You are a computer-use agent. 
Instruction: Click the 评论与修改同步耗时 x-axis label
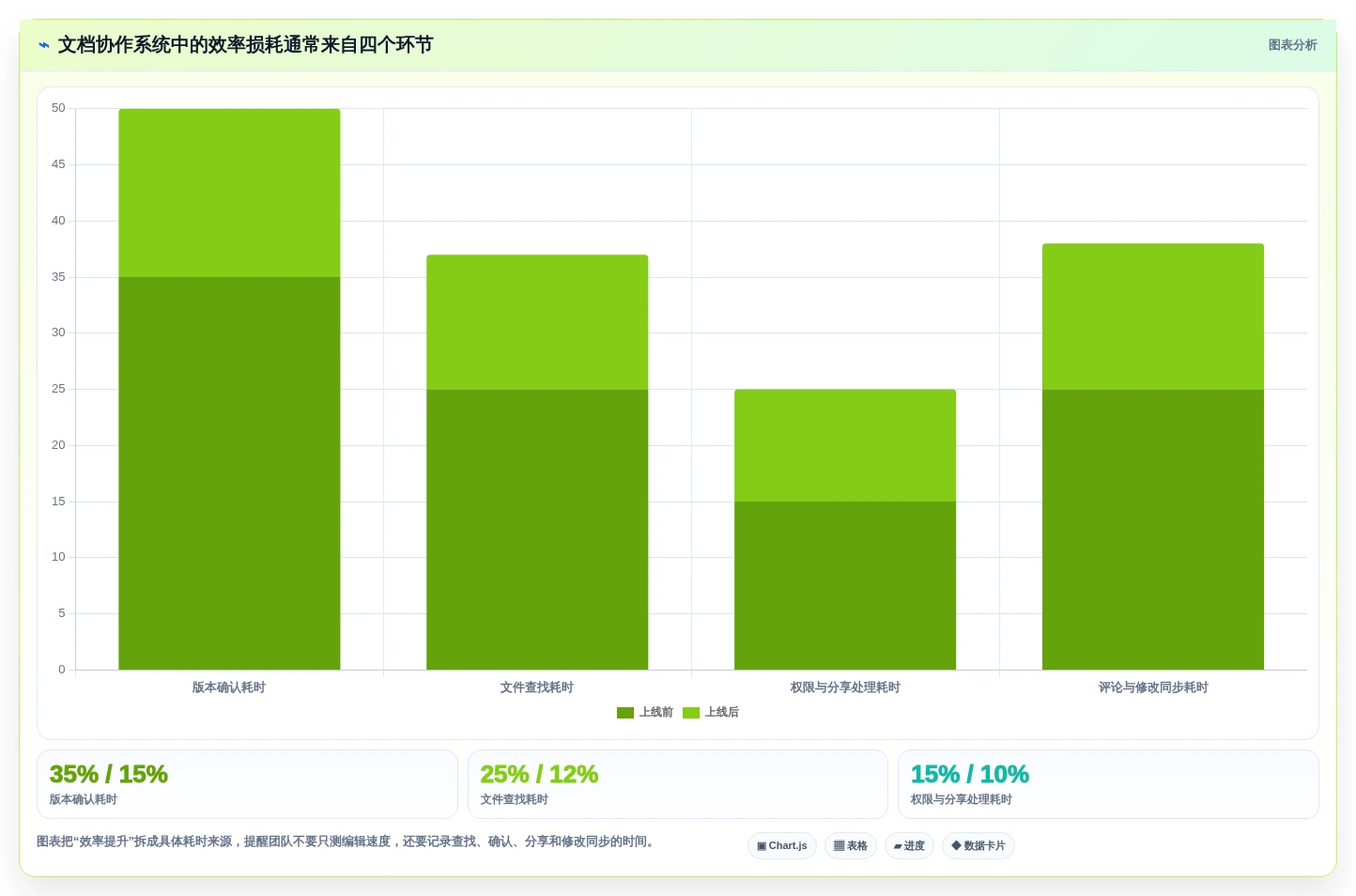pos(1153,687)
